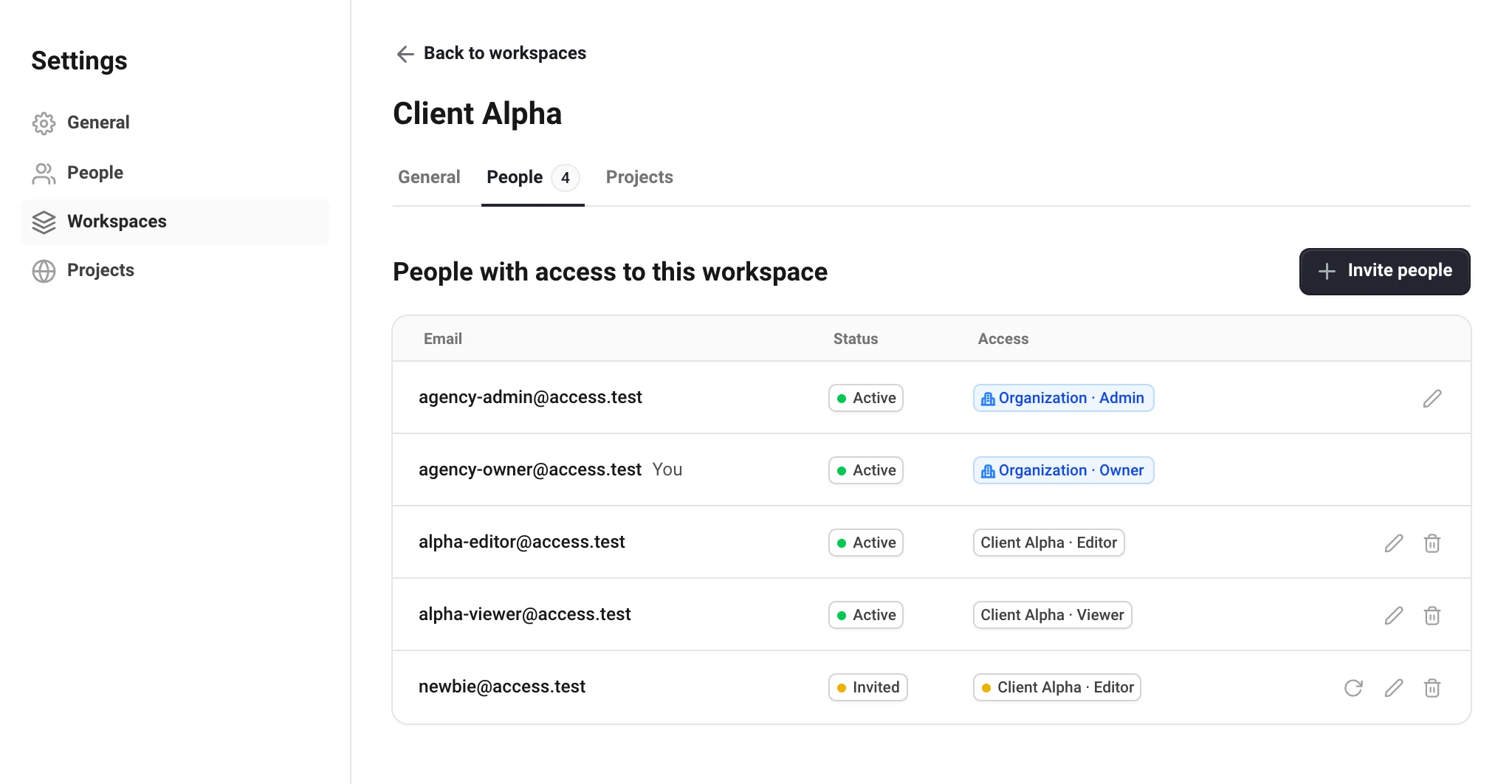
Task: Remove alpha-editor@access.test from workspace
Action: 1432,543
